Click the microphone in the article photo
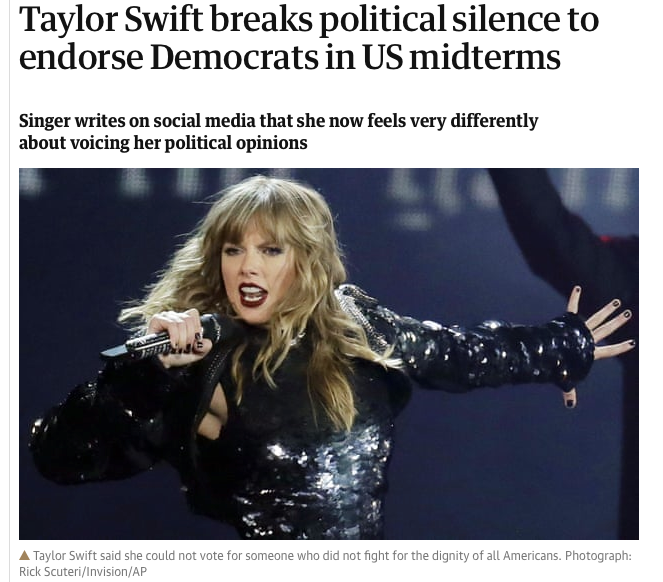The image size is (663, 582). click(161, 337)
